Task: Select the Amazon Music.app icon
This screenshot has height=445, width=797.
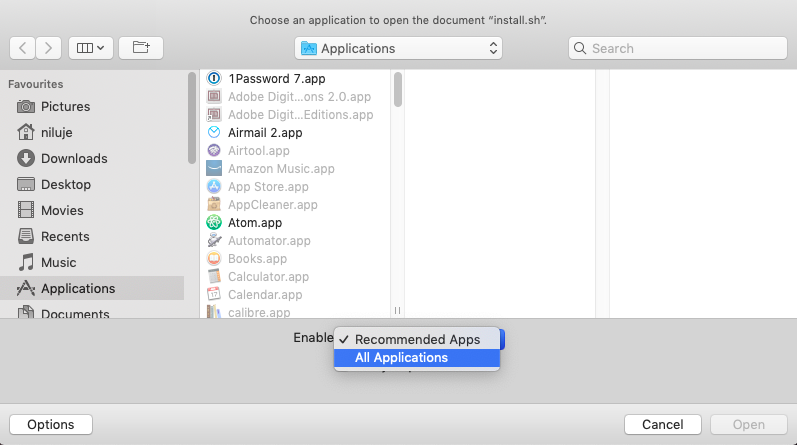Action: [x=214, y=168]
